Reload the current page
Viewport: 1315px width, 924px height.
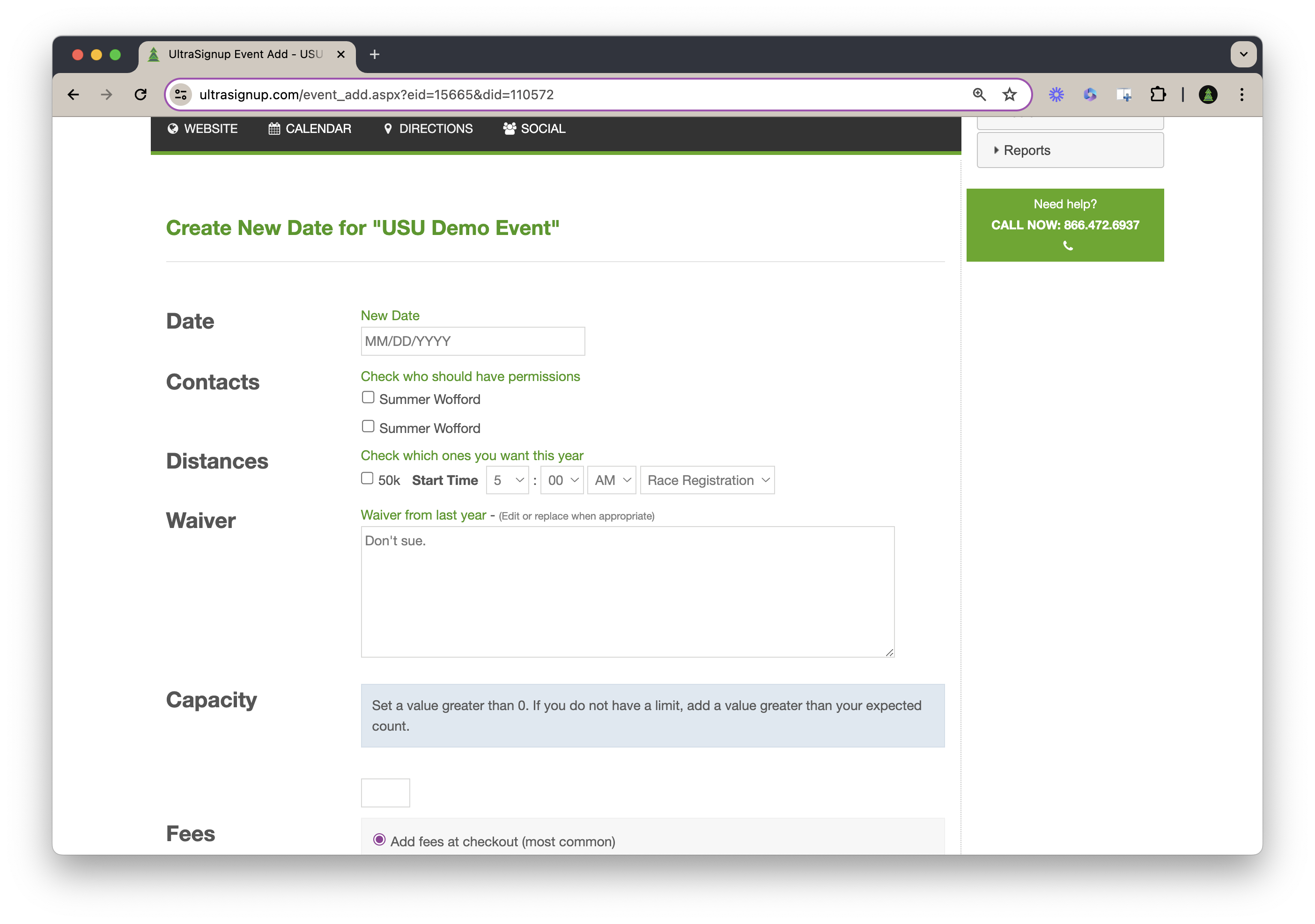coord(140,95)
